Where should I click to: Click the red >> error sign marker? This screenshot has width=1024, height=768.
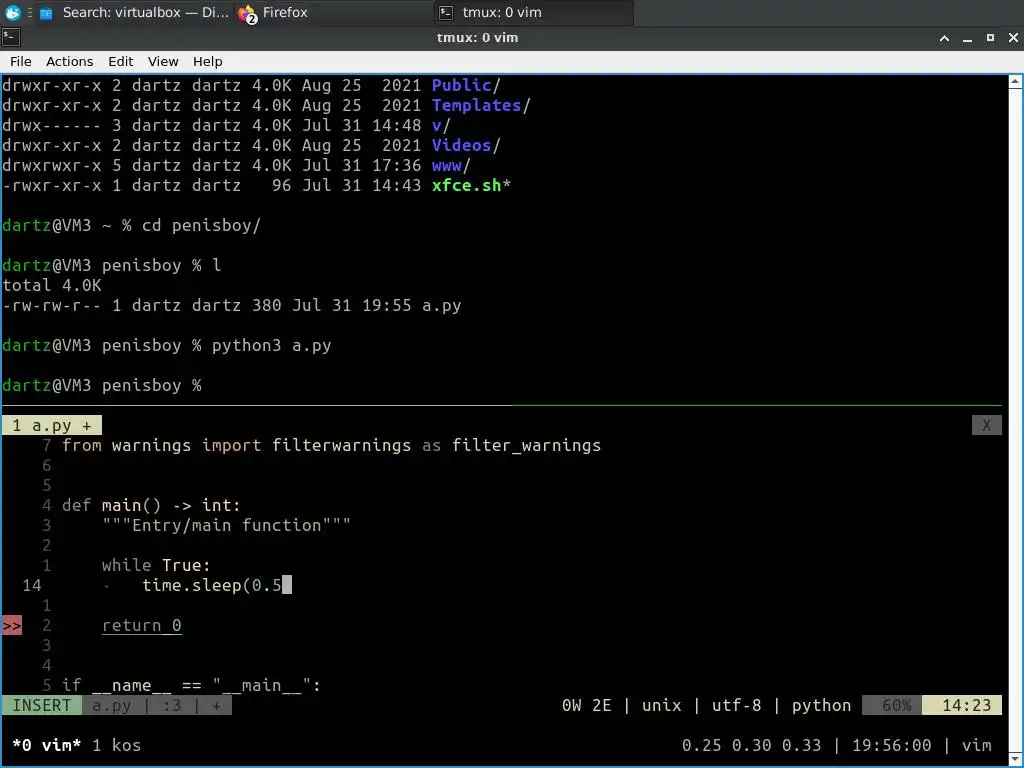click(x=12, y=626)
